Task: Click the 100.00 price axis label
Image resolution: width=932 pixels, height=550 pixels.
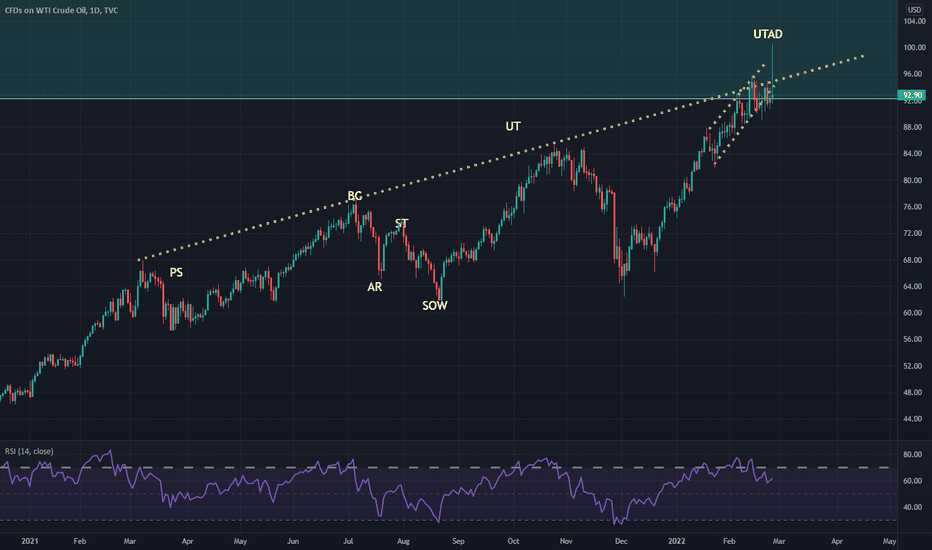Action: pos(914,48)
